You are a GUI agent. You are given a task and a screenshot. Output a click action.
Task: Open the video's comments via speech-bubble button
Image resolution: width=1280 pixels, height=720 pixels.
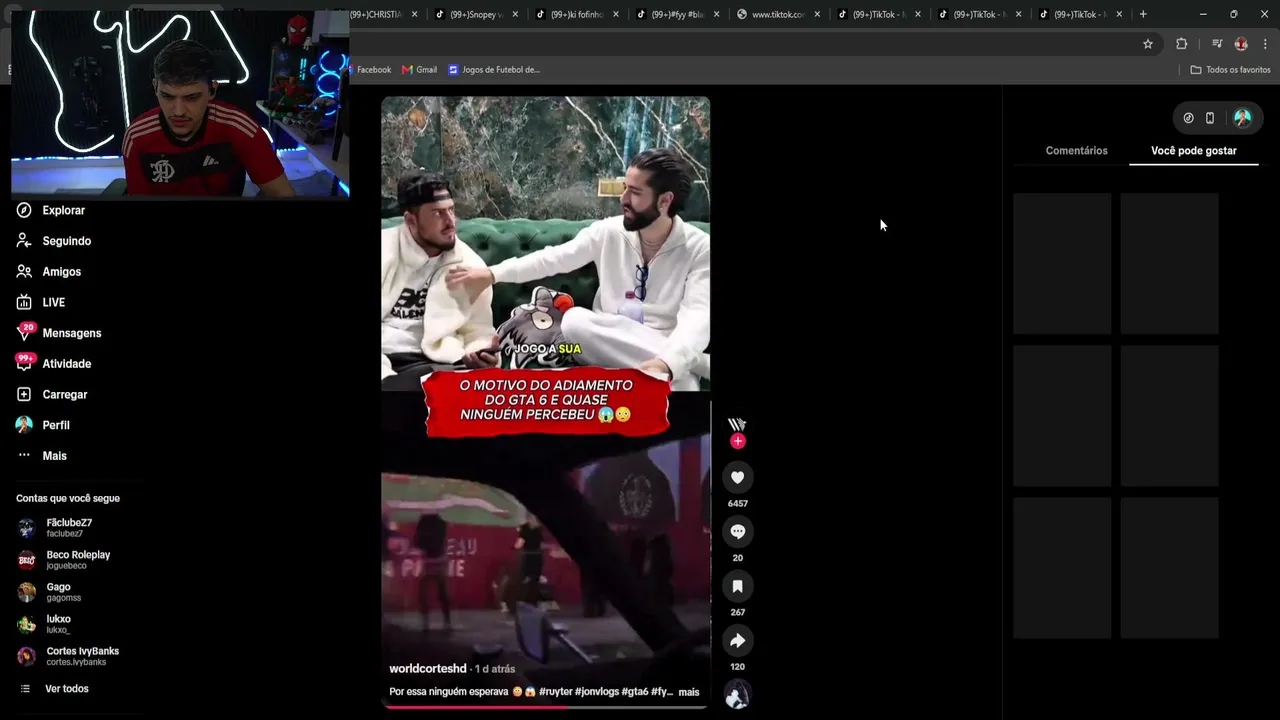click(x=737, y=532)
